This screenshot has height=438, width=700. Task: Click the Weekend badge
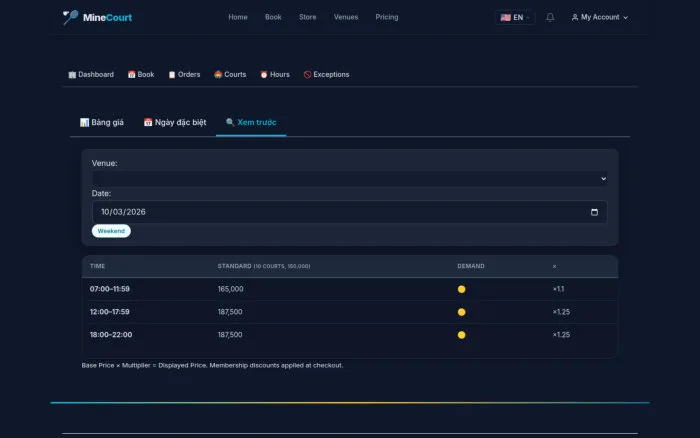pos(111,231)
